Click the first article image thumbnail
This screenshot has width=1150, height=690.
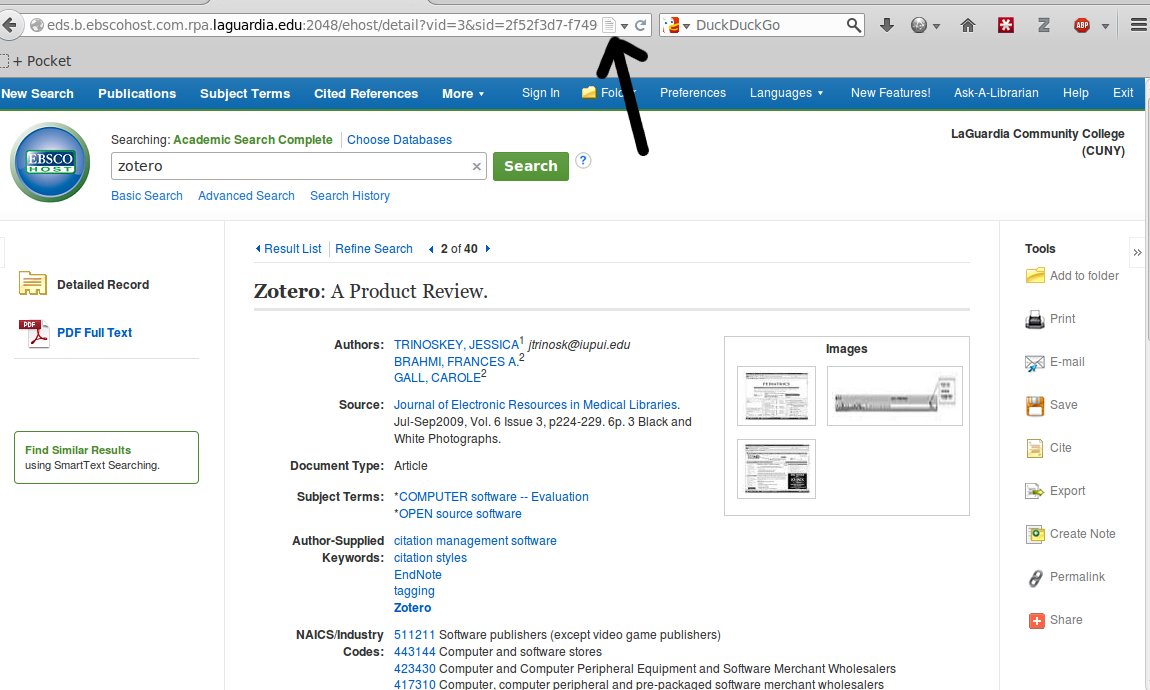pos(776,396)
